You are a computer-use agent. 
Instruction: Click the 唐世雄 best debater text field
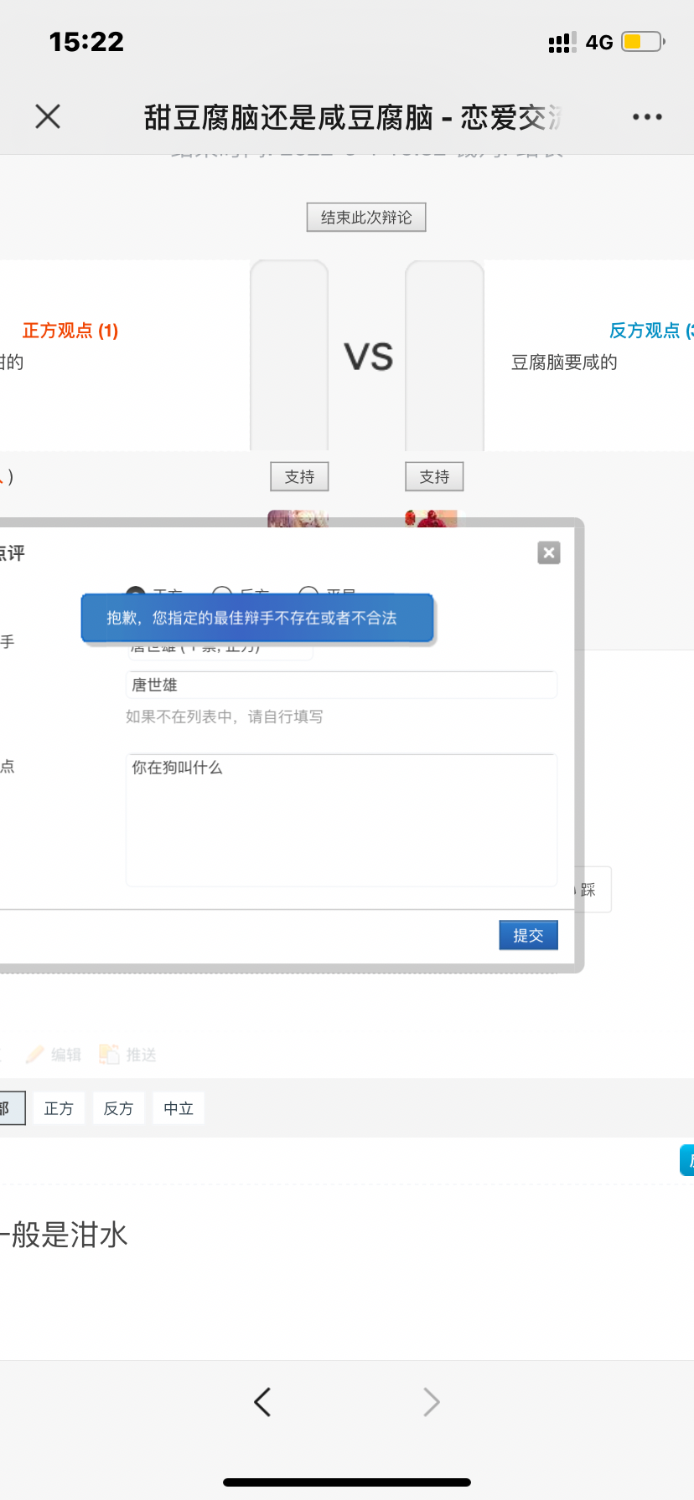click(x=340, y=685)
